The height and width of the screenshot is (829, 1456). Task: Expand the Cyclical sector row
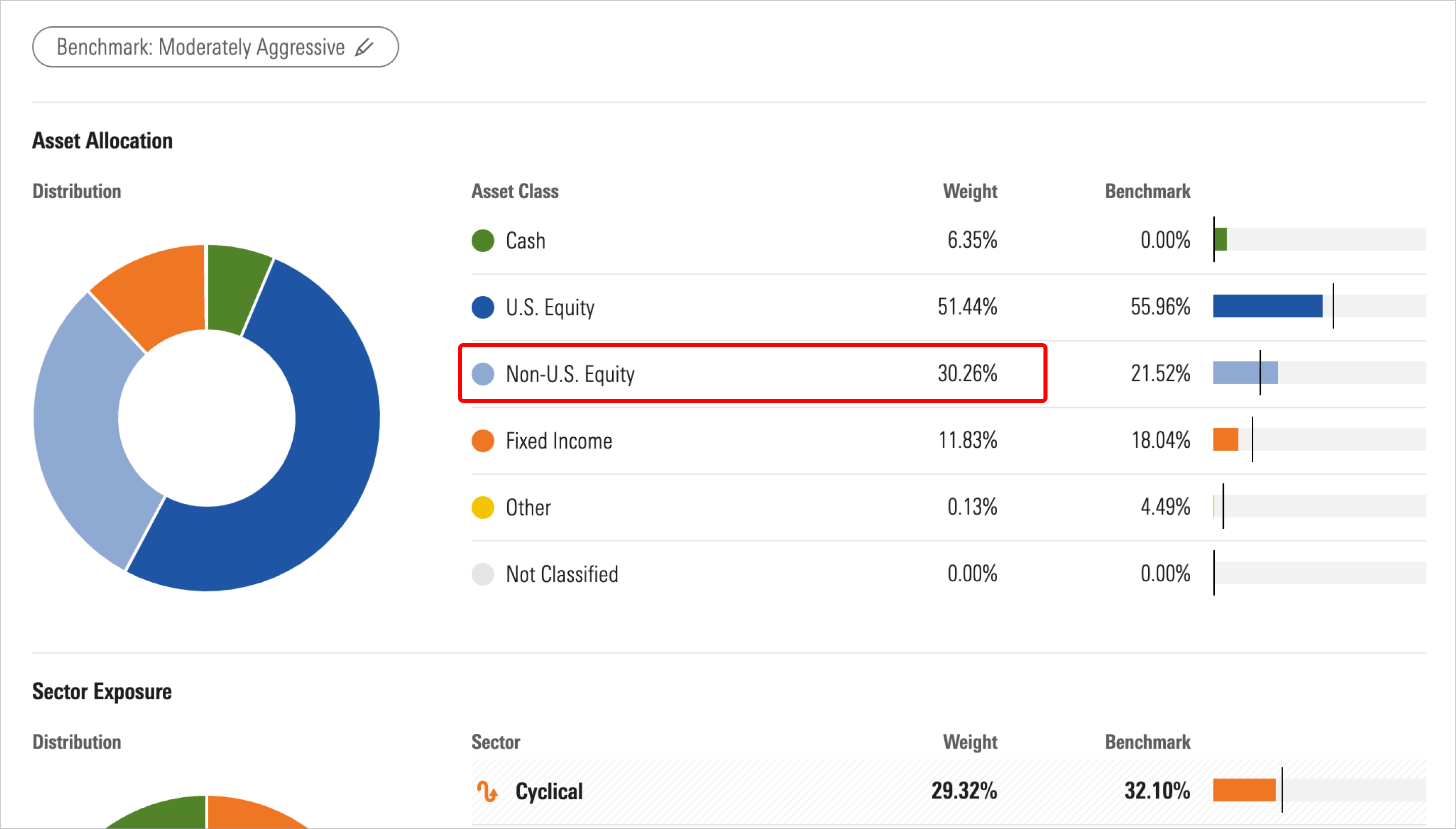(x=948, y=791)
